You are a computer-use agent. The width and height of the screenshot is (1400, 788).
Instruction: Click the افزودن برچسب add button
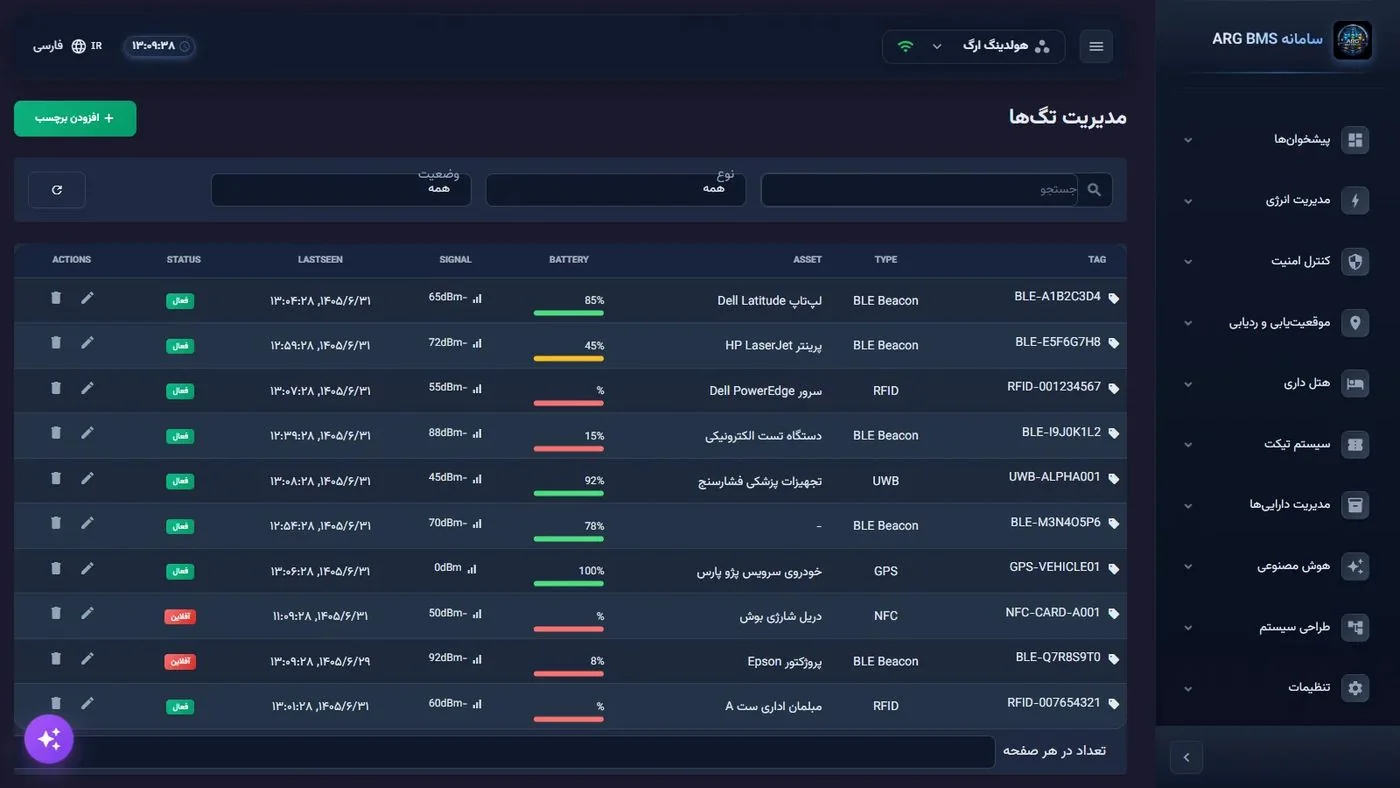(75, 118)
